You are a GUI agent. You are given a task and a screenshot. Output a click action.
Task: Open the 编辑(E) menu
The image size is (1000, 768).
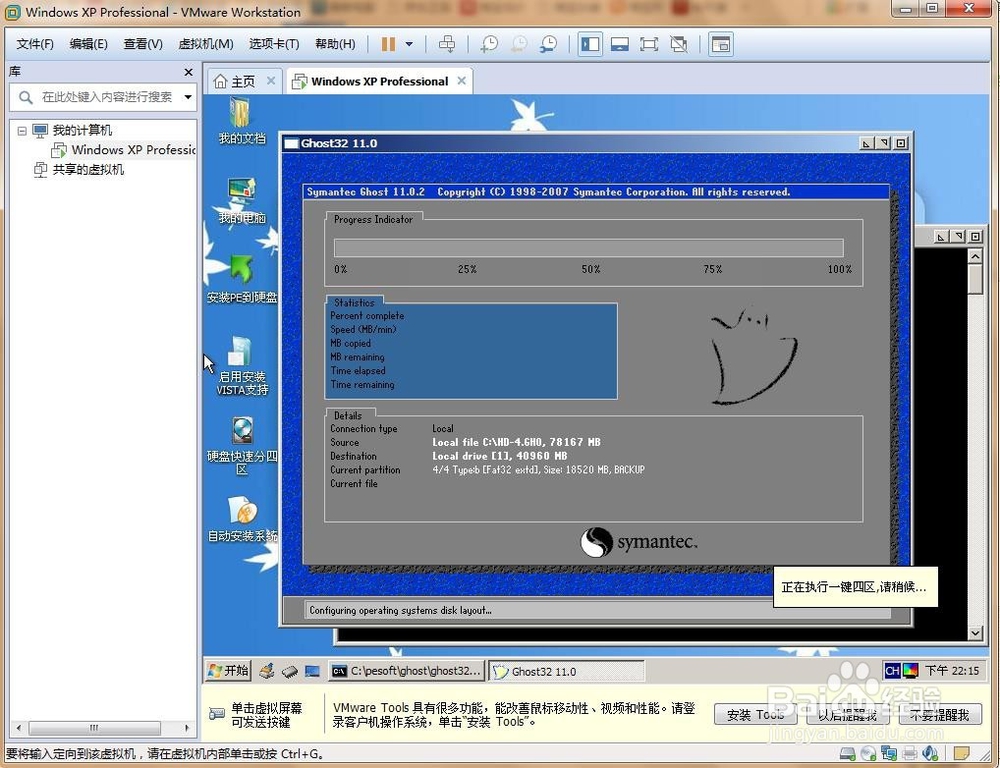89,44
